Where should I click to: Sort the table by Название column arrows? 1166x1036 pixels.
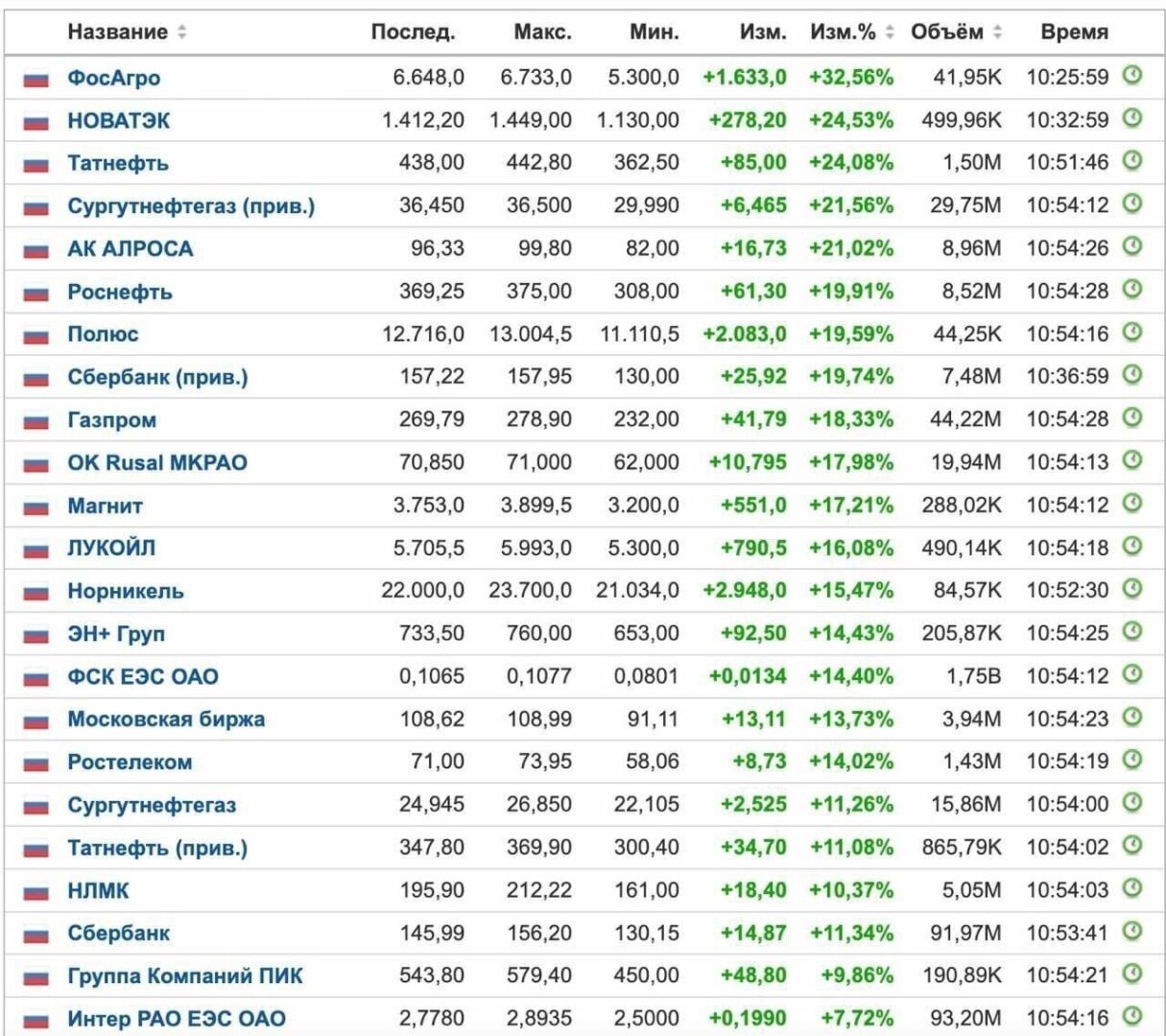[181, 33]
